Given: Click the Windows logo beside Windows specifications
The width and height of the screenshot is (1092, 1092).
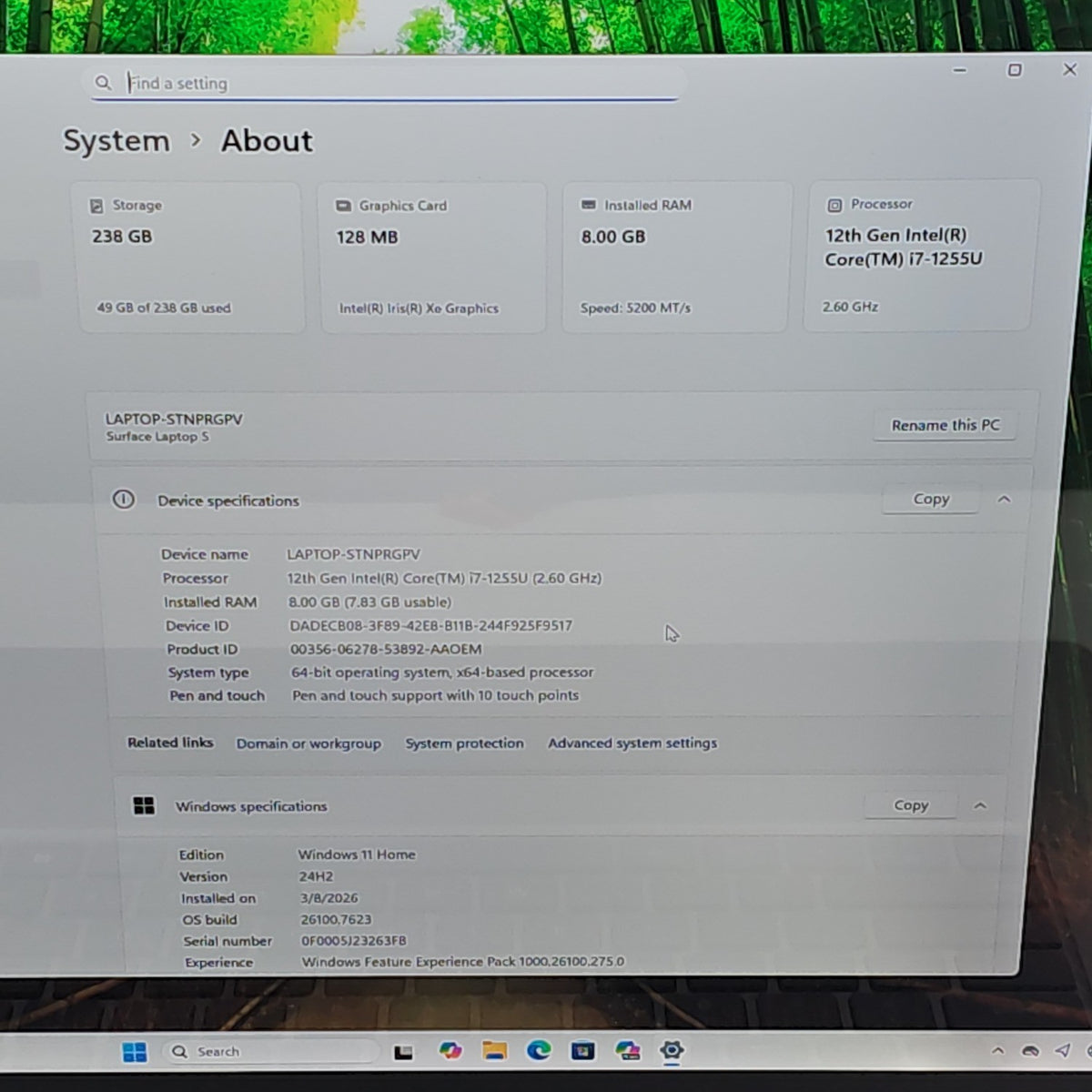Looking at the screenshot, I should [144, 806].
